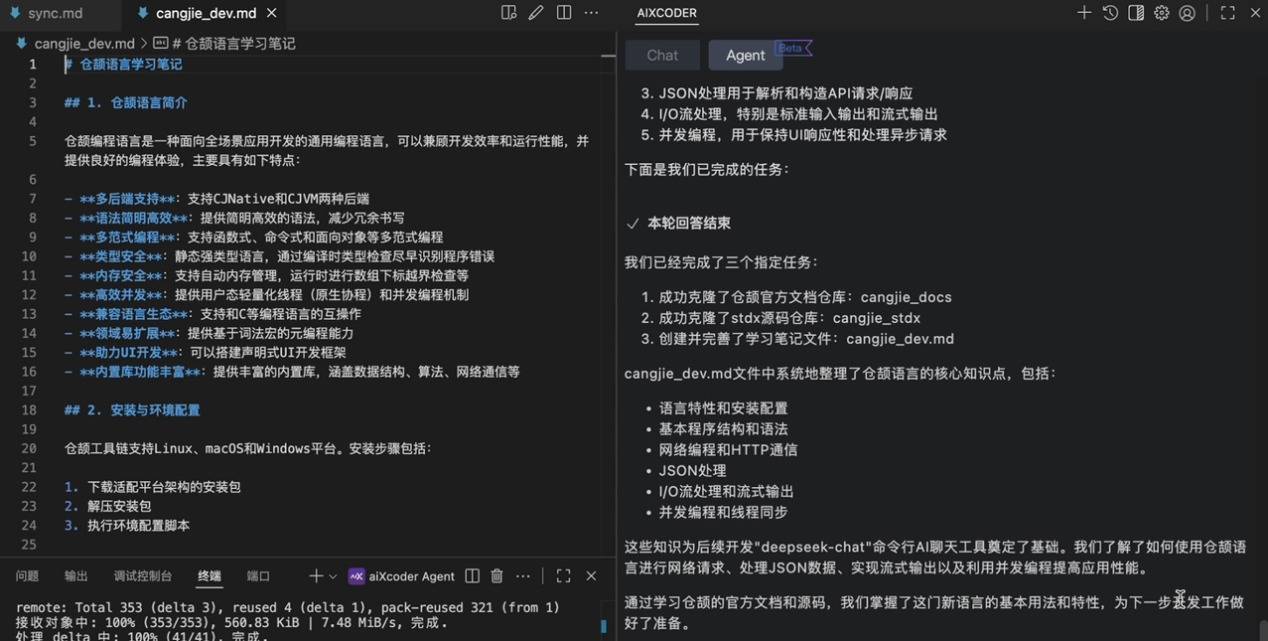Open aiXcoder chat history

point(1110,13)
